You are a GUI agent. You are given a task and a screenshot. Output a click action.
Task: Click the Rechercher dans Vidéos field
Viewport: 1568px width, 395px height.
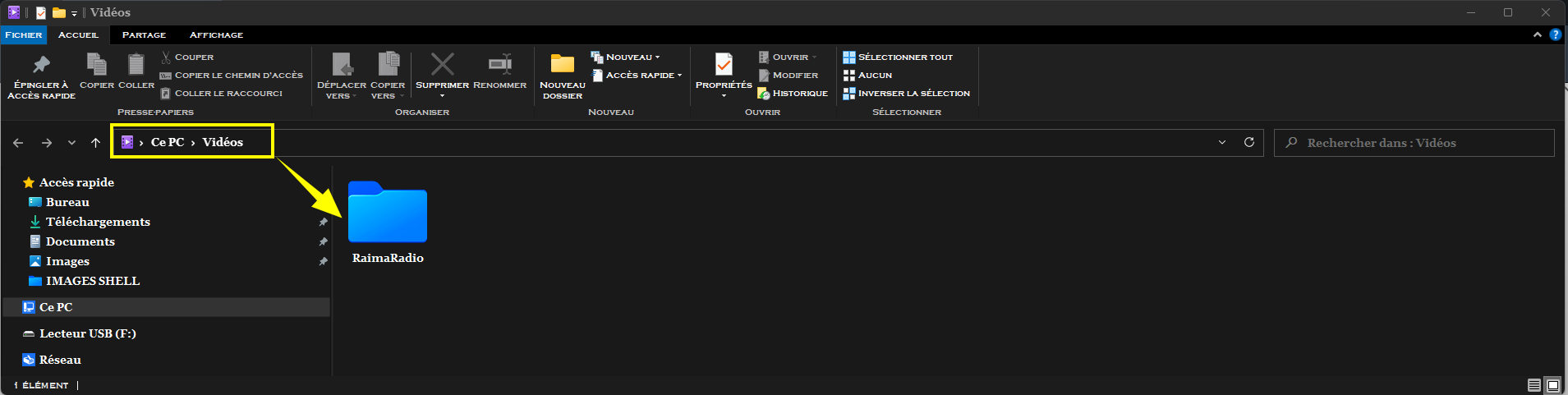pos(1414,143)
